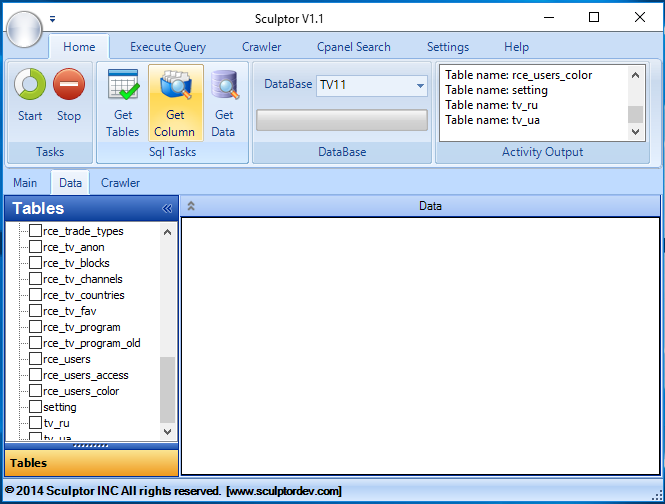665x504 pixels.
Task: Check the rce_users table checkbox
Action: (35, 359)
